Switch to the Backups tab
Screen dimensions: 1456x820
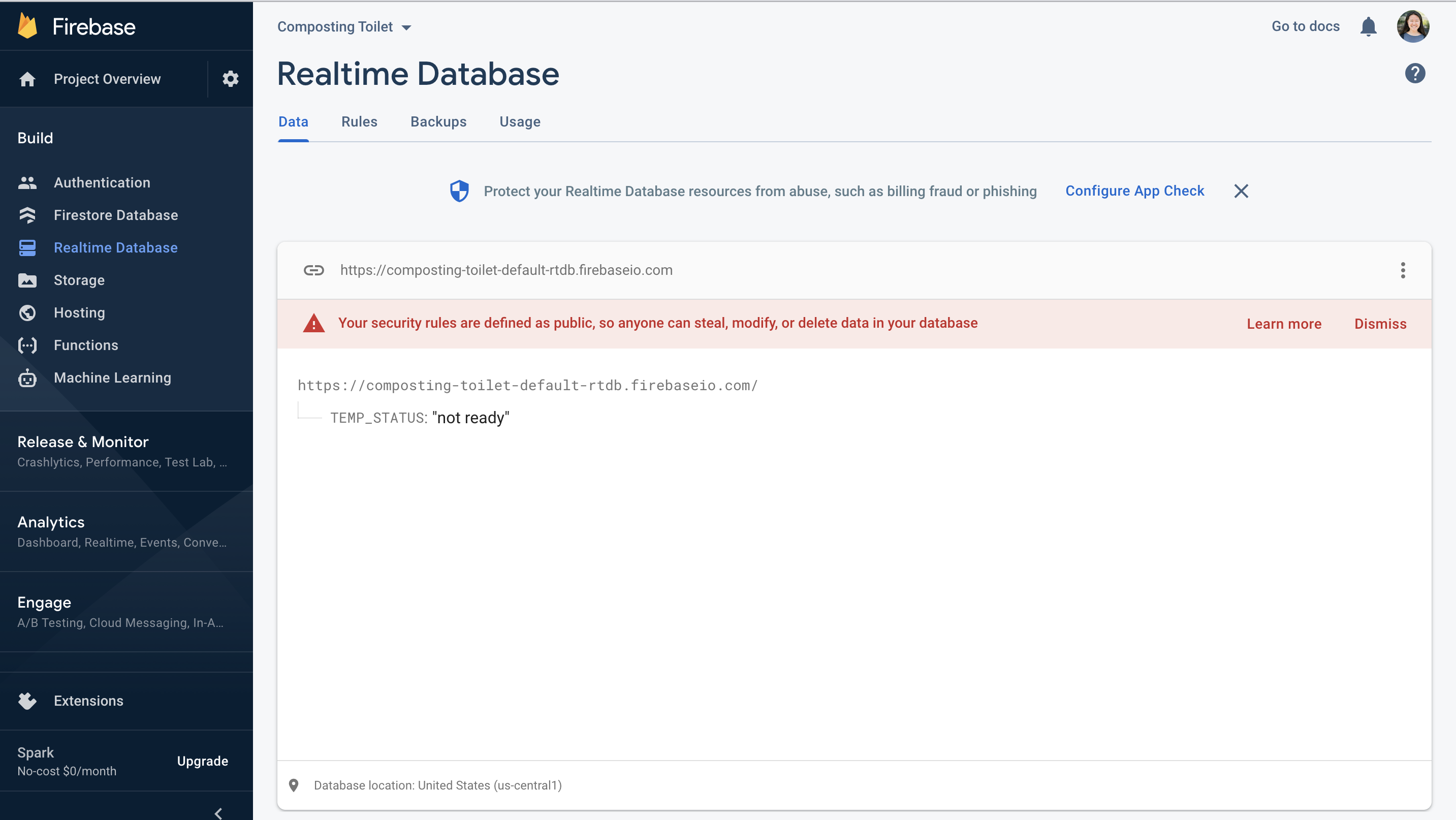point(438,122)
